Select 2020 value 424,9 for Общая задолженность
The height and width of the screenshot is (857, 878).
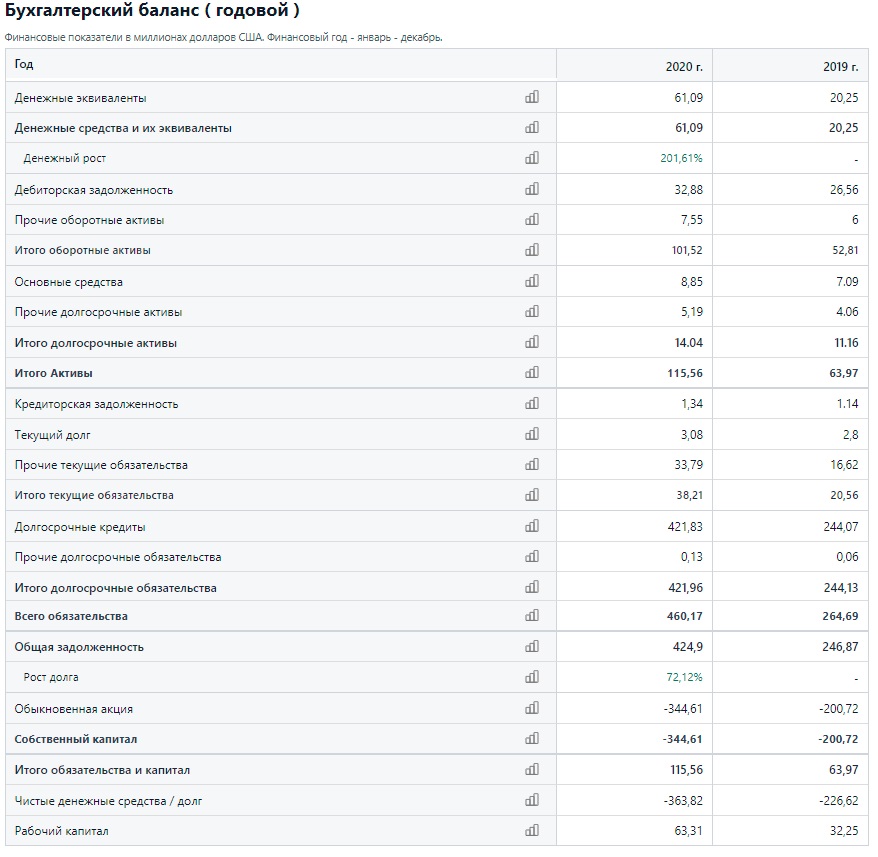click(688, 647)
